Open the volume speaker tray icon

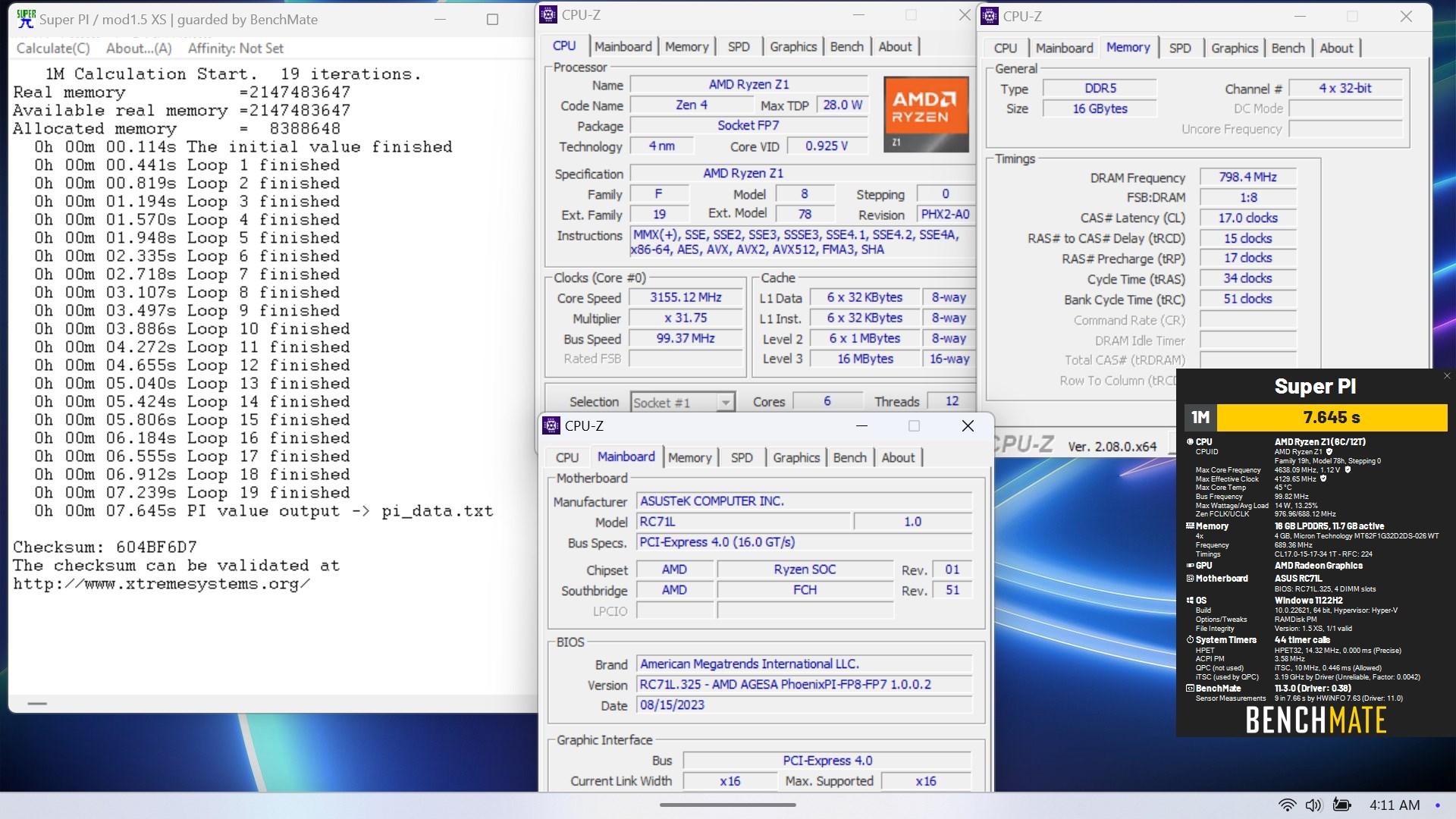(x=1313, y=805)
